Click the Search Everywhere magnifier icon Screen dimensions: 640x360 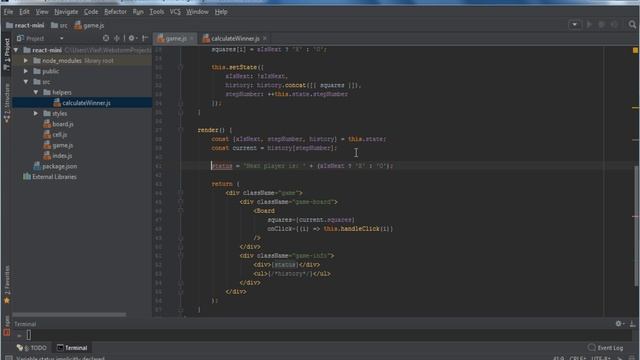pos(632,25)
